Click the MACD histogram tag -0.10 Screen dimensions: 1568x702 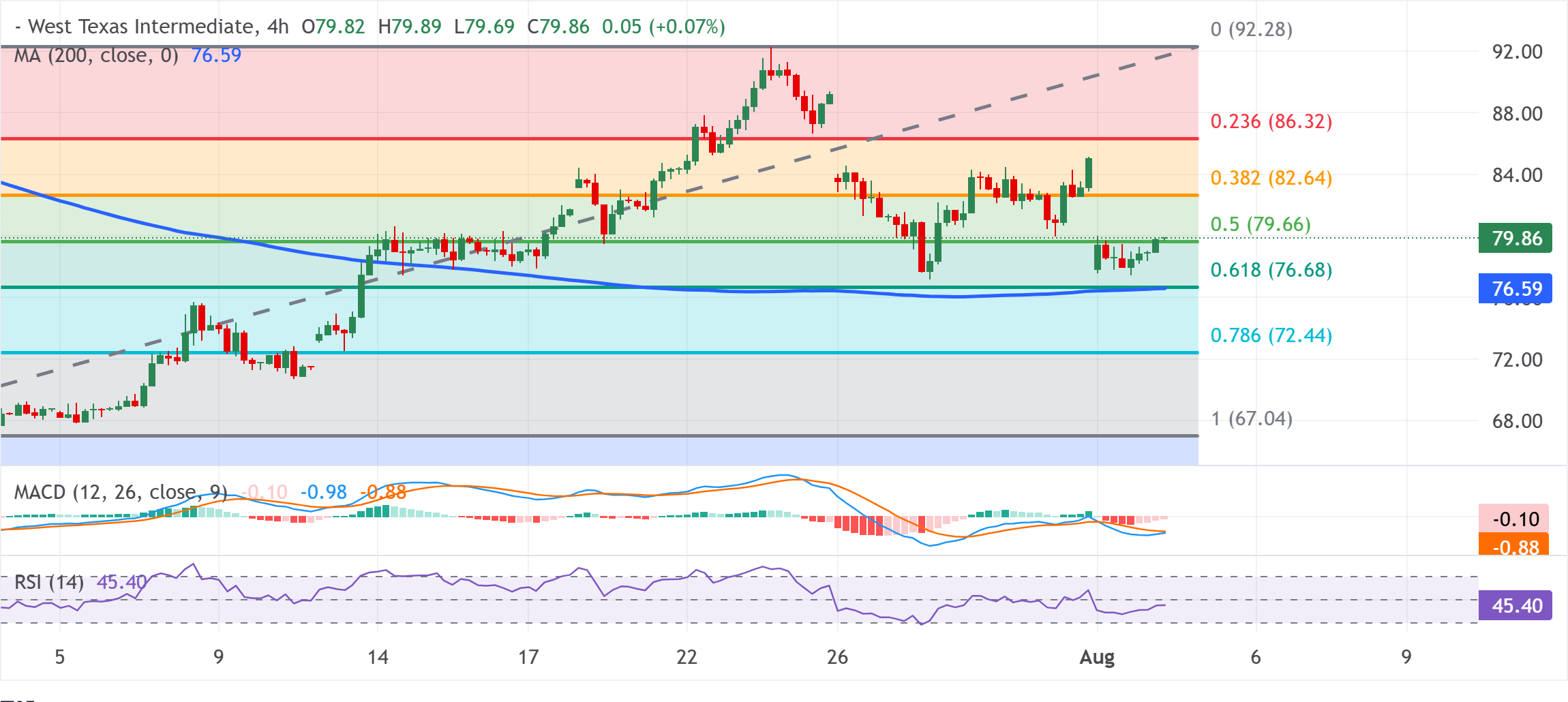(x=1514, y=519)
